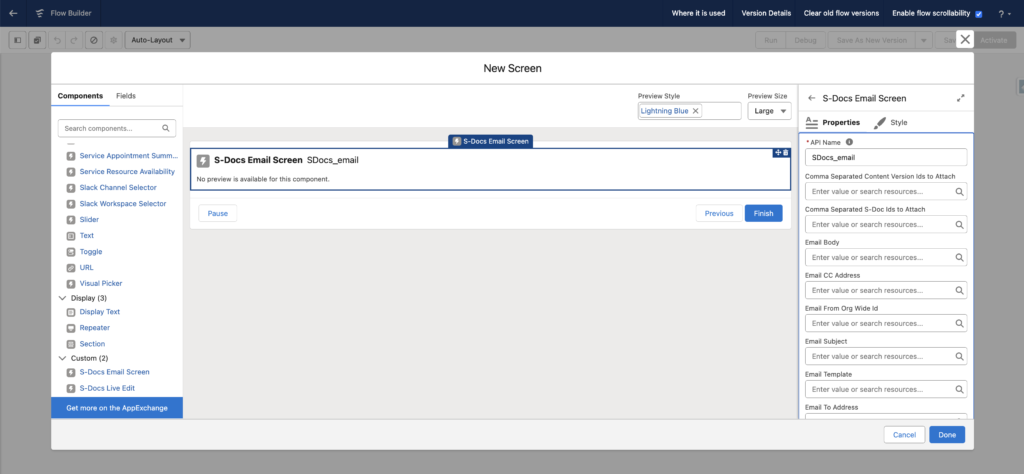Open Where it is used
The width and height of the screenshot is (1024, 474).
click(698, 13)
